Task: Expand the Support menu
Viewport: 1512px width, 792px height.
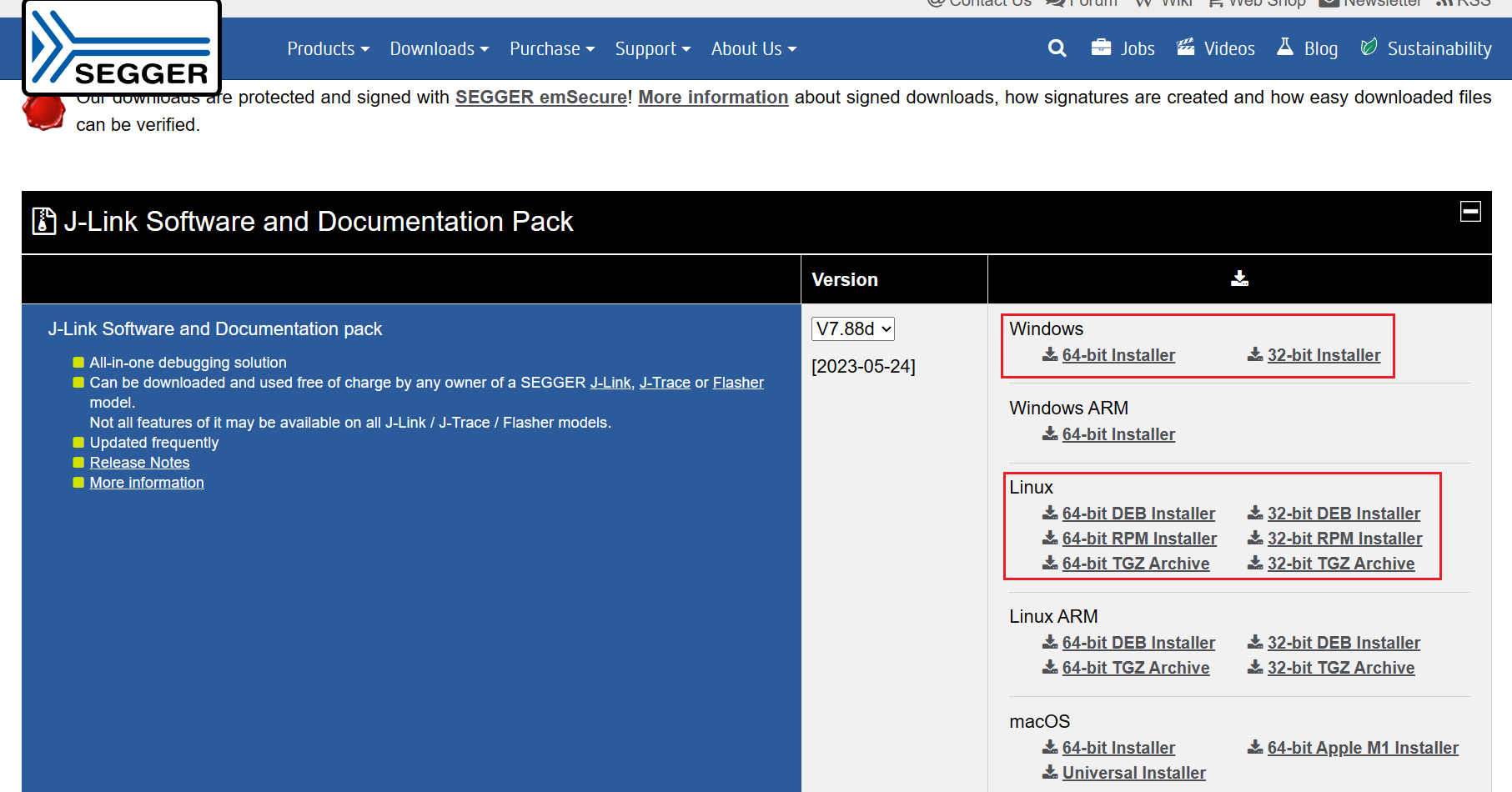Action: [x=653, y=48]
